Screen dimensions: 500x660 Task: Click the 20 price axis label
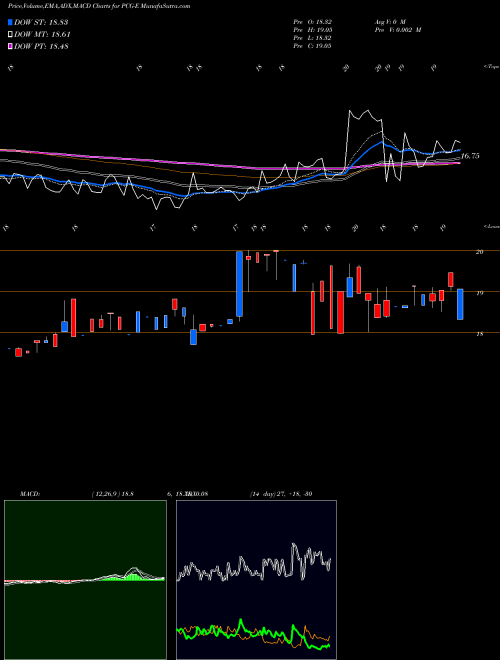[479, 252]
